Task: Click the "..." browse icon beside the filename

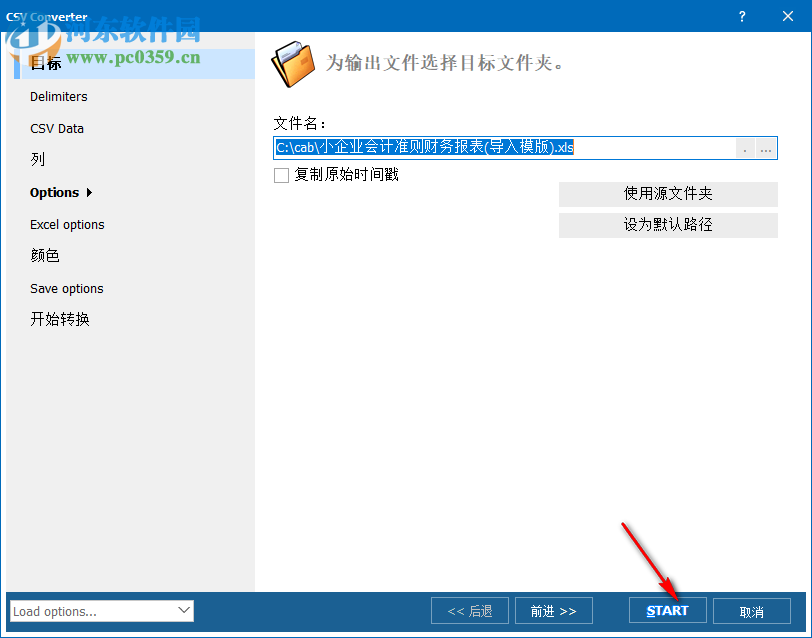Action: click(x=765, y=148)
